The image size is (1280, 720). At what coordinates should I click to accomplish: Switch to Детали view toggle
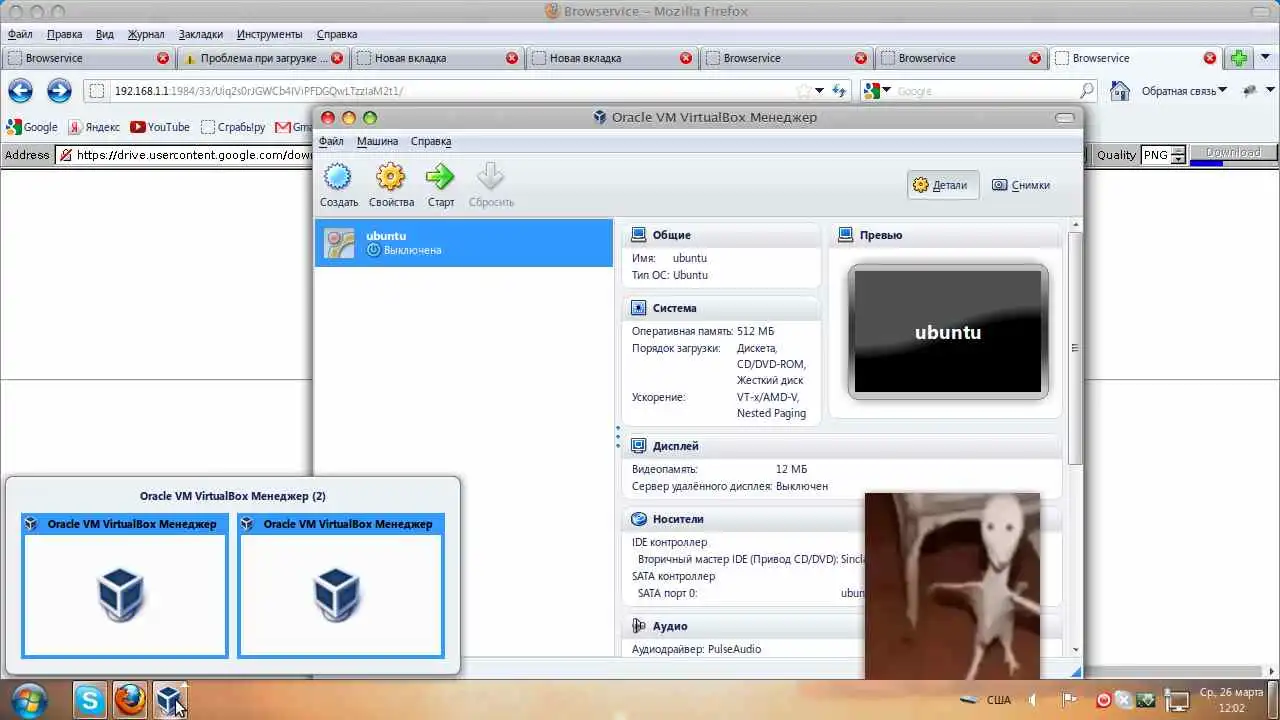[x=942, y=185]
